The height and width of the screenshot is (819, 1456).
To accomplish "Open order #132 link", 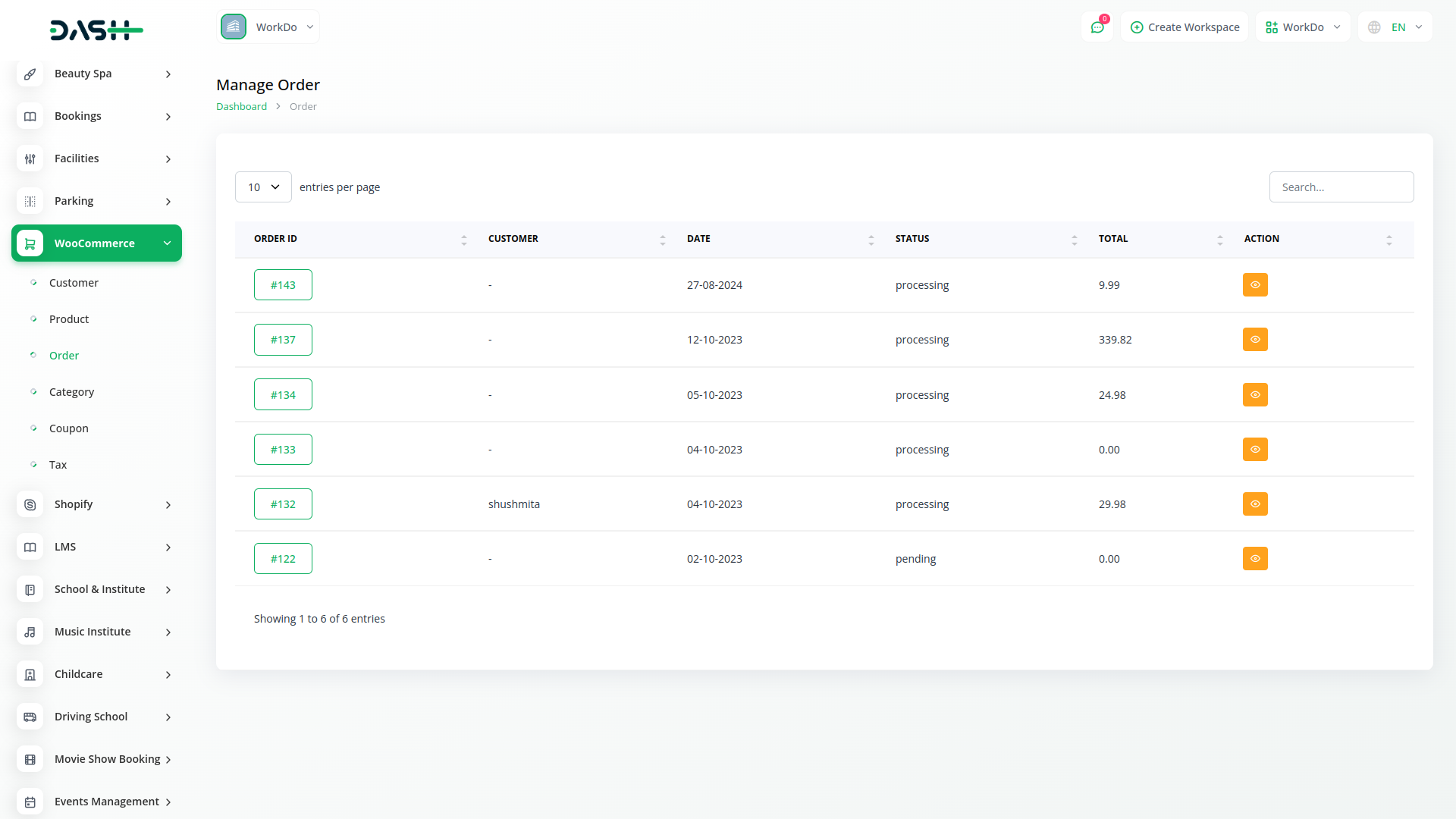I will pos(283,504).
